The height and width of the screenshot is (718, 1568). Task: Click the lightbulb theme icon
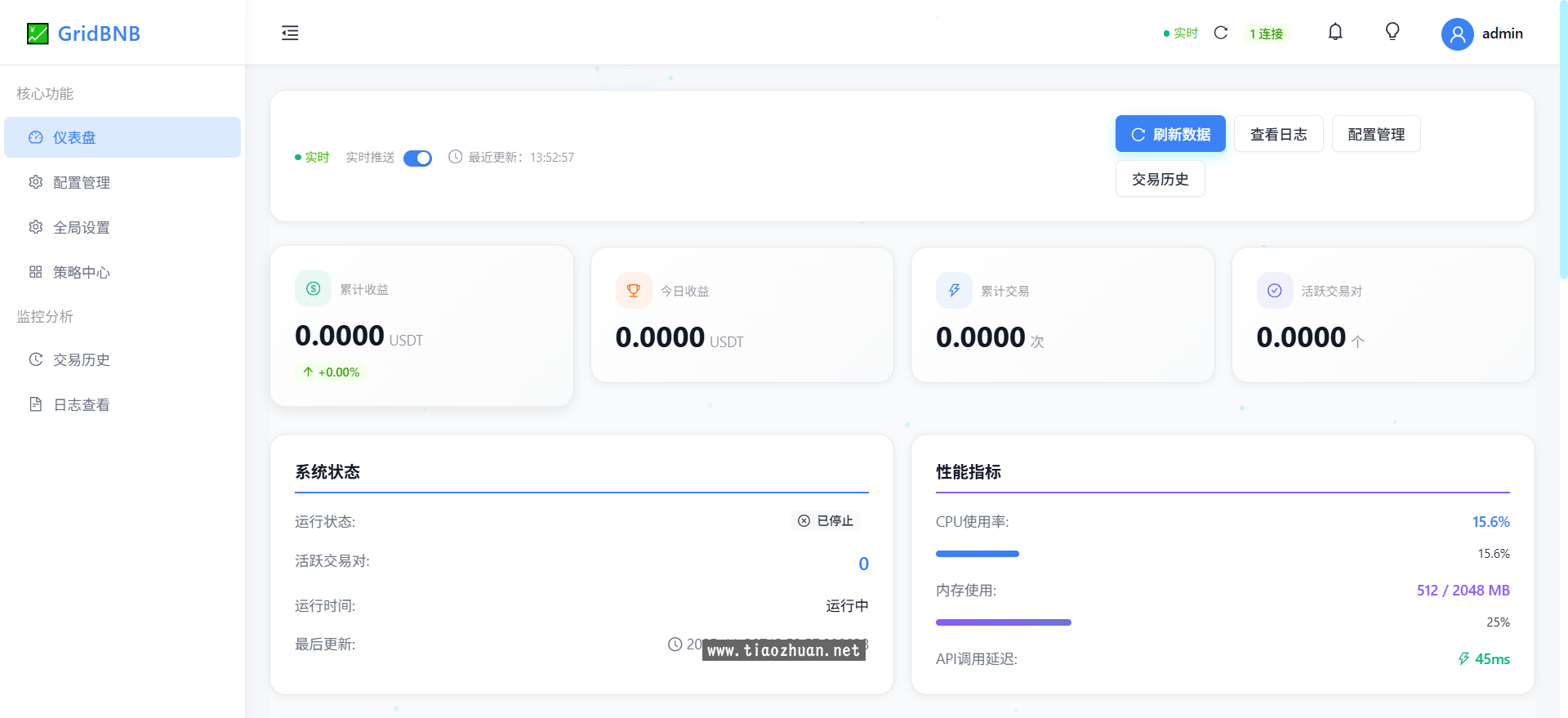click(x=1392, y=32)
